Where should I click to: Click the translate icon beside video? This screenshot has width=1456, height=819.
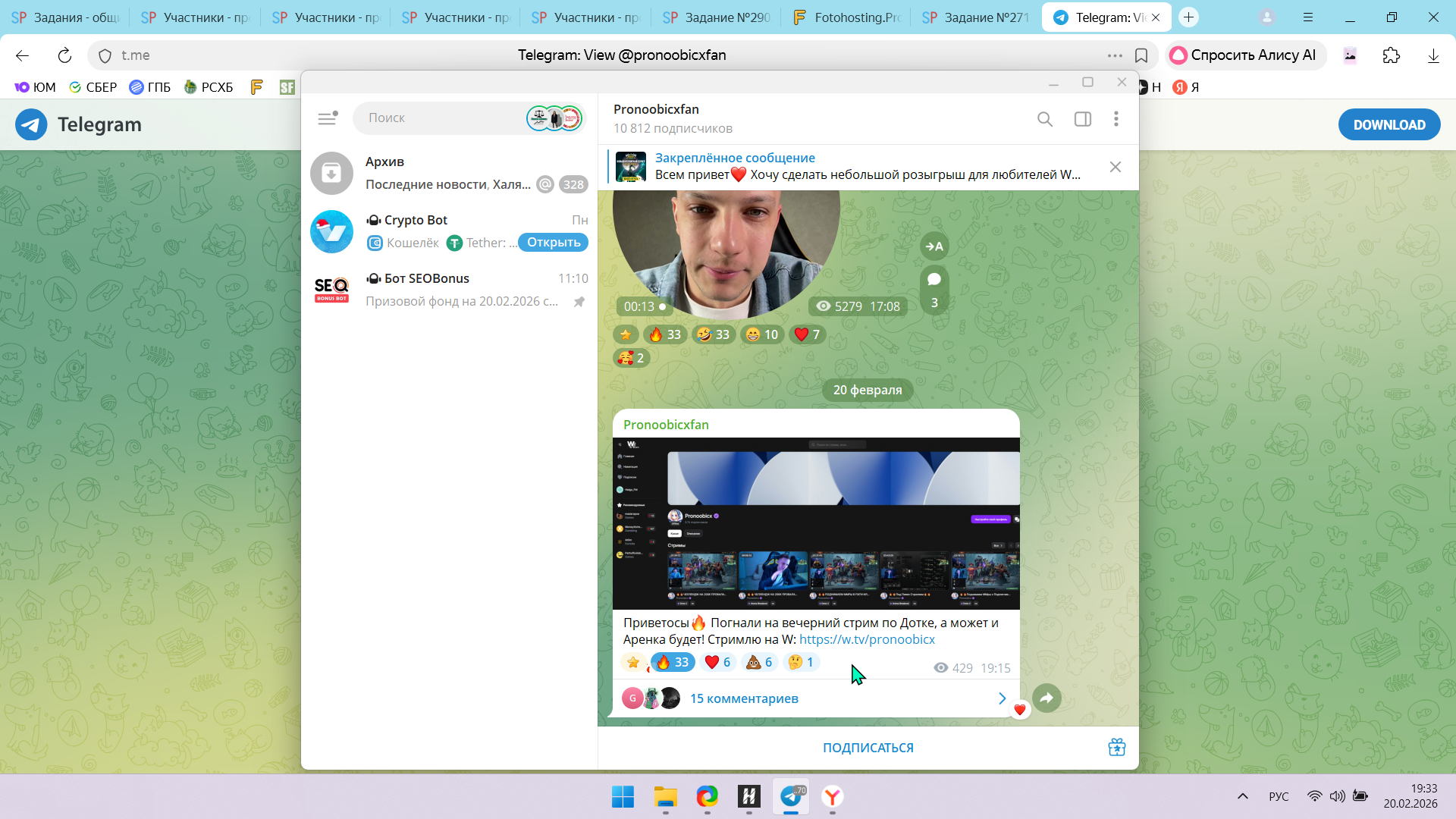pyautogui.click(x=934, y=246)
